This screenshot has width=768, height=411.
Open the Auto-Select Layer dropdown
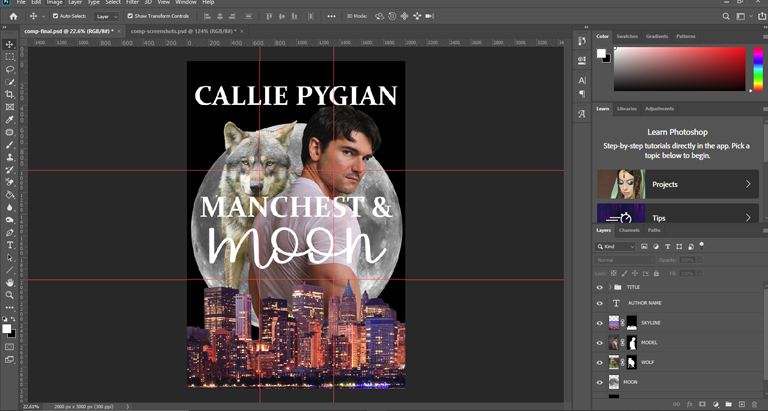(106, 16)
